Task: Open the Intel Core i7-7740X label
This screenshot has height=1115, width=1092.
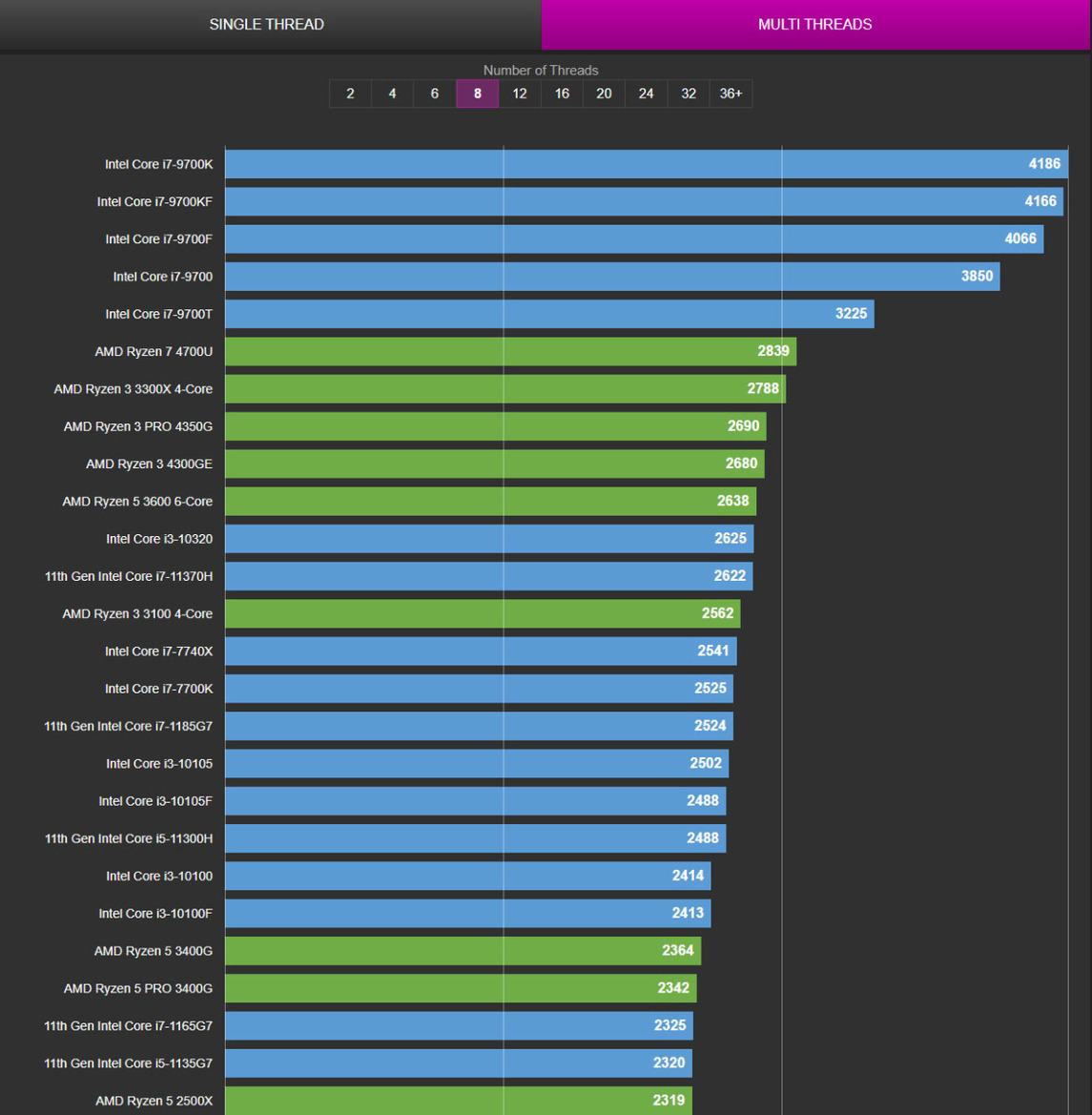Action: 158,651
